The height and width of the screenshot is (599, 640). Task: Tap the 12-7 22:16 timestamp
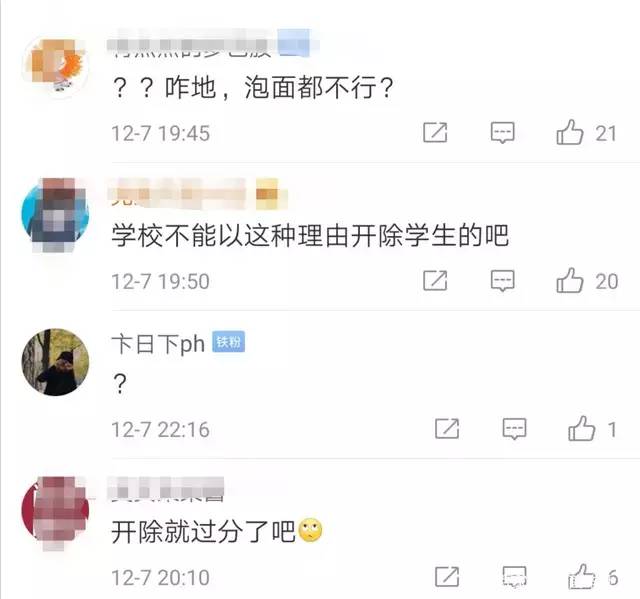(160, 430)
